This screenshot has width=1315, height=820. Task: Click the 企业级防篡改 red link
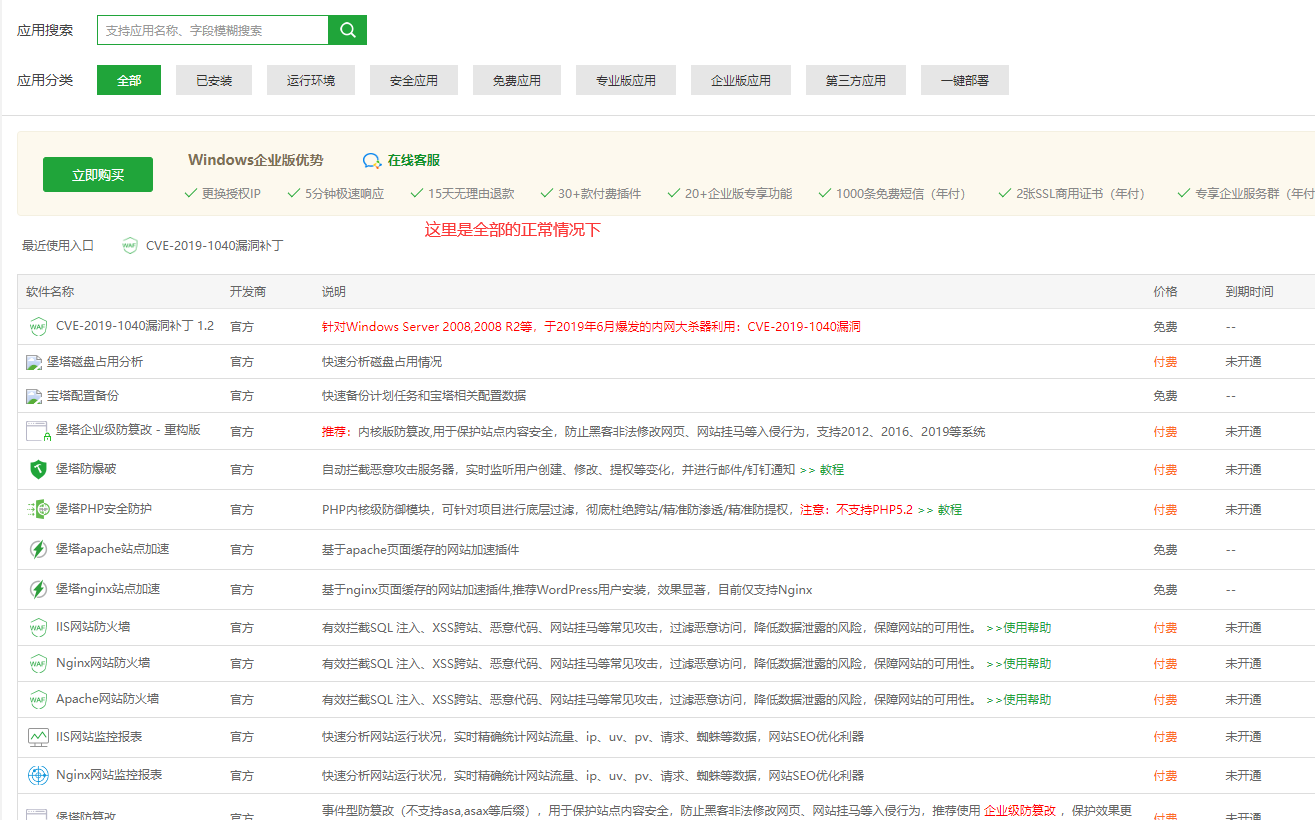pos(1020,811)
